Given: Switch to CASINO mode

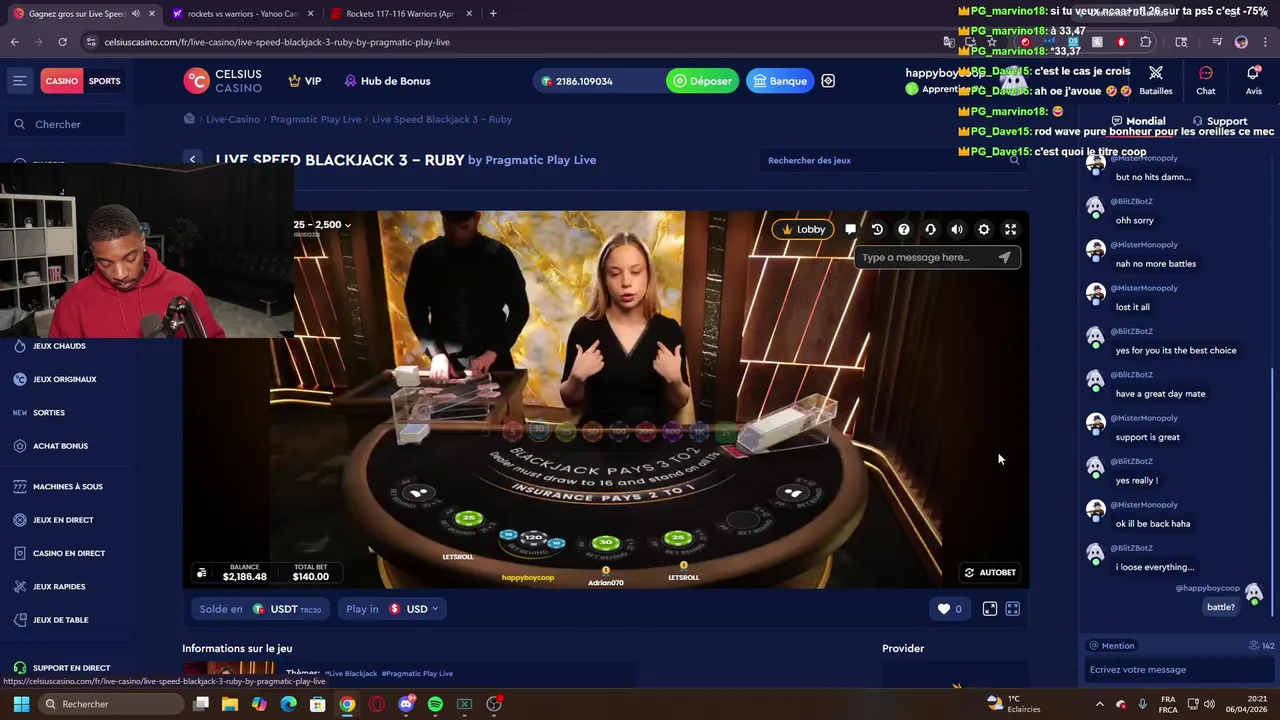Looking at the screenshot, I should (61, 81).
